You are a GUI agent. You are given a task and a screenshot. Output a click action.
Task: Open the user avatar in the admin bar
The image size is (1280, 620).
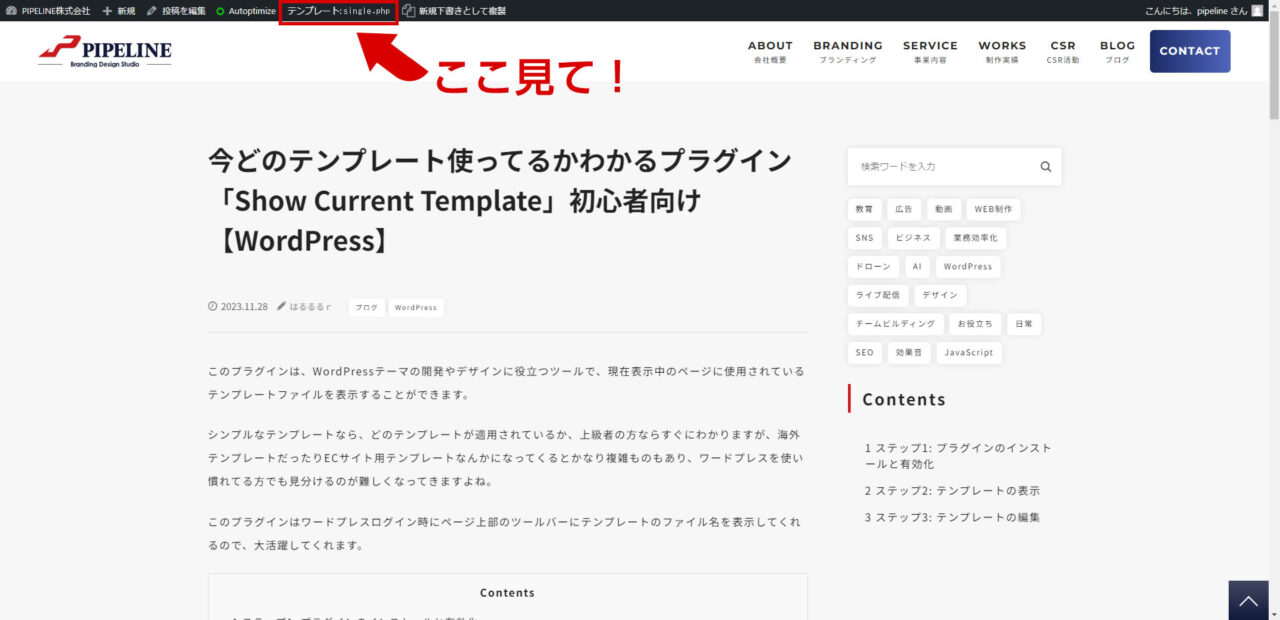click(x=1257, y=11)
